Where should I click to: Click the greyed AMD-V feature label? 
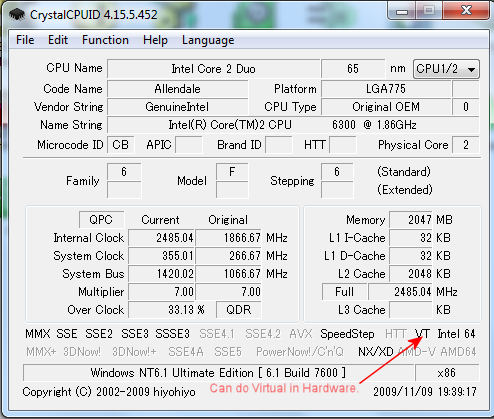pos(416,352)
